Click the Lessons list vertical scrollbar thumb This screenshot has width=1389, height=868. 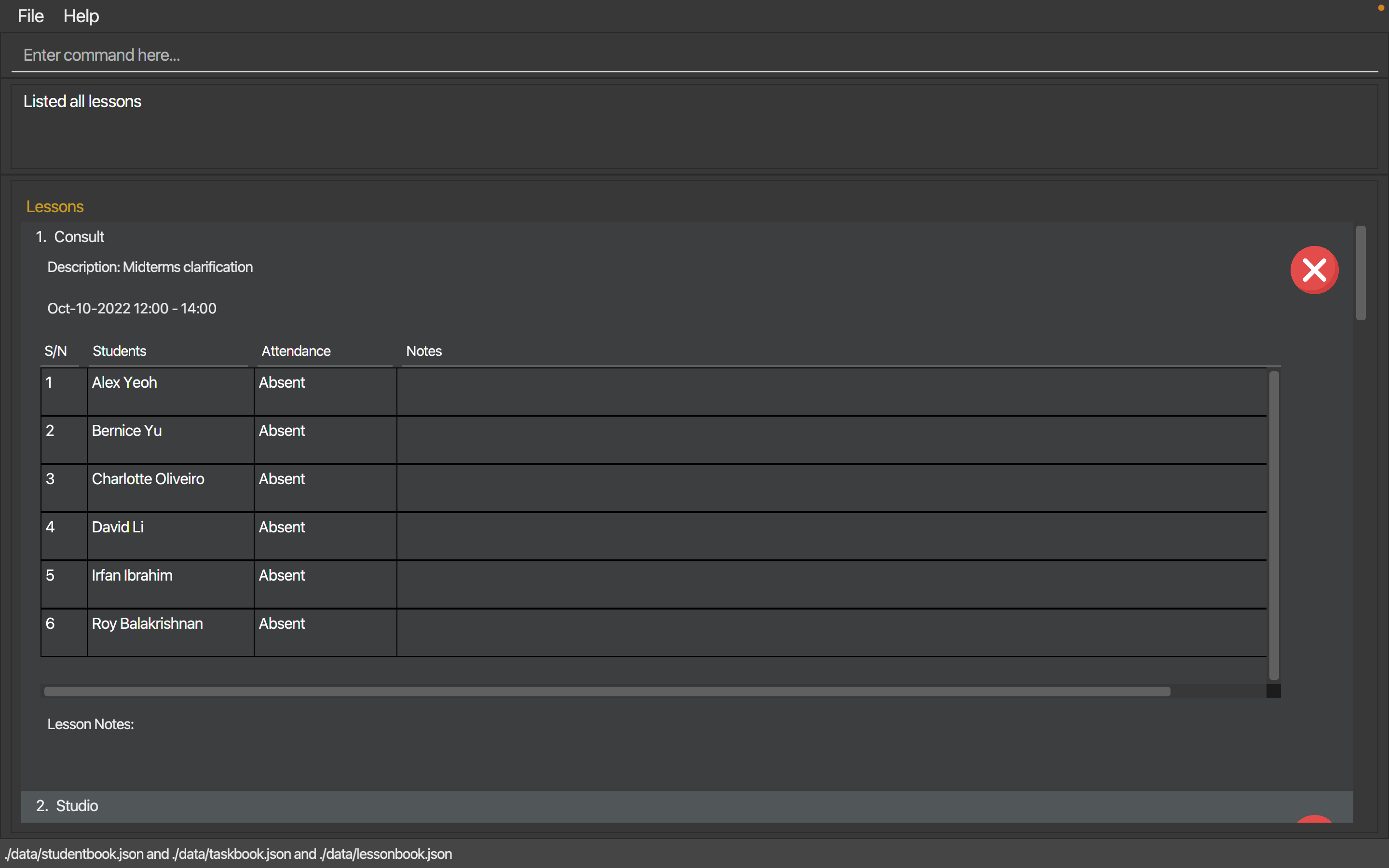click(x=1360, y=272)
